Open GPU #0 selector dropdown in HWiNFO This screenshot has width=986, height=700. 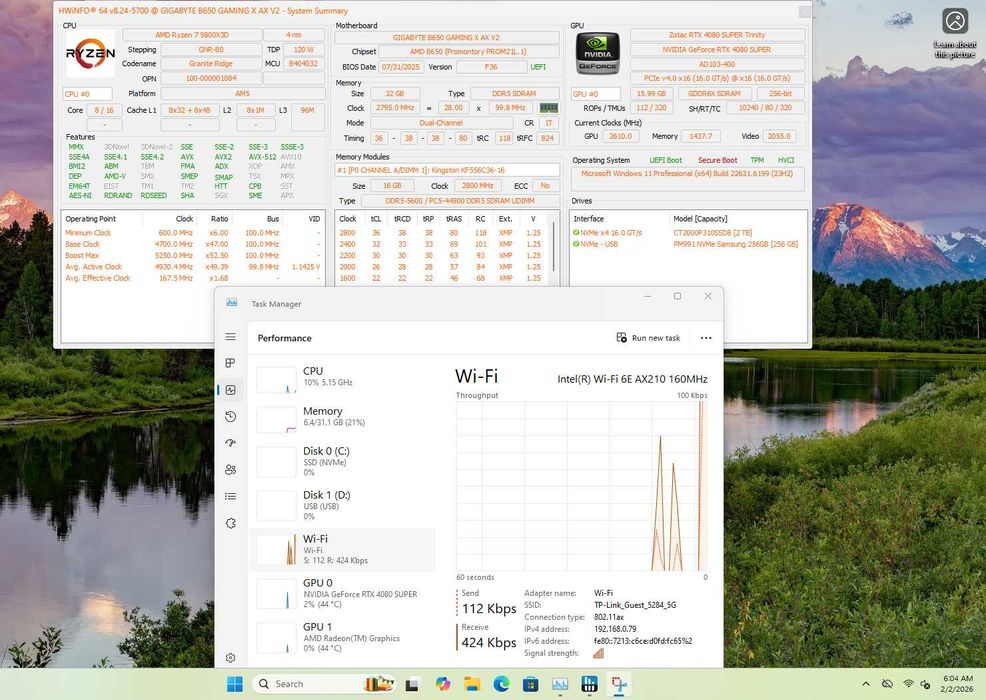pos(595,94)
